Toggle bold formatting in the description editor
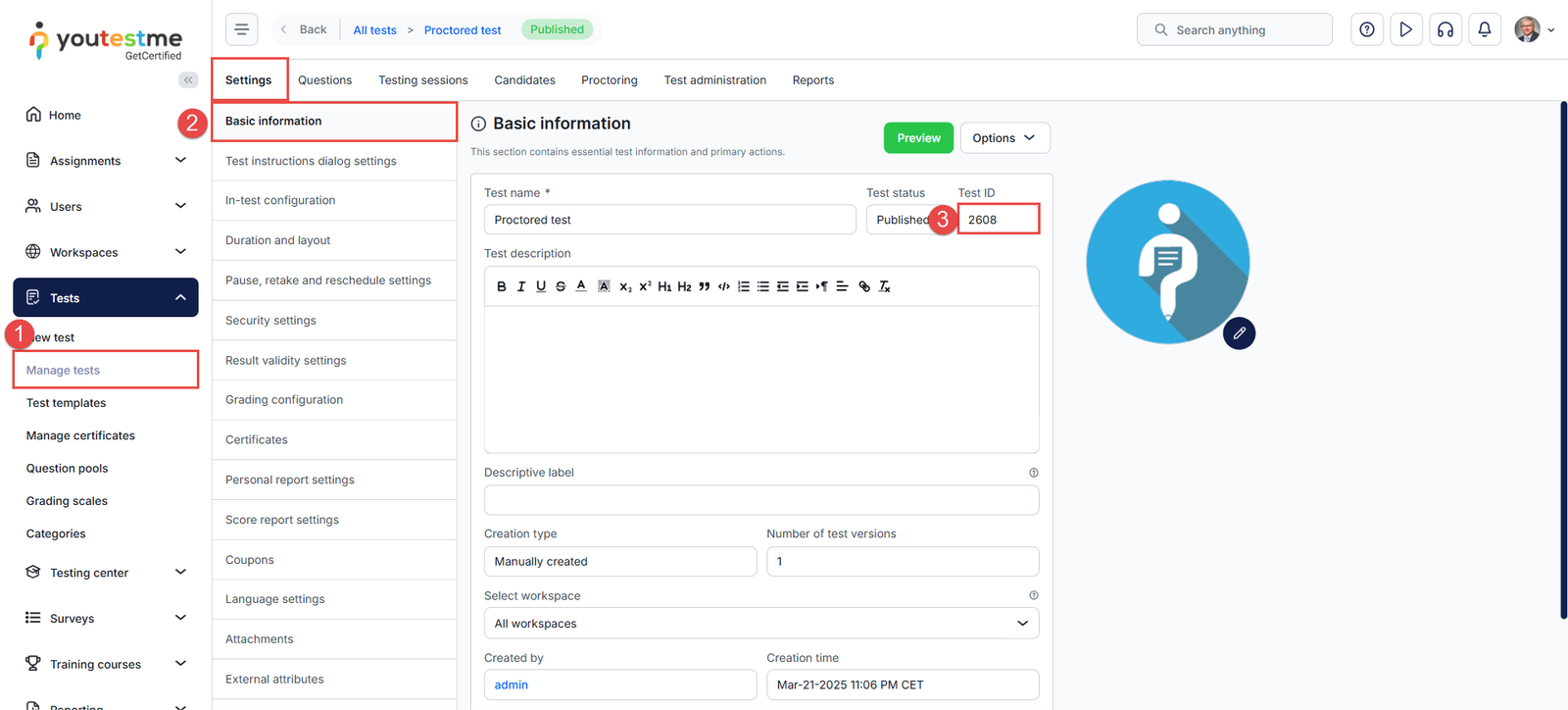The width and height of the screenshot is (1568, 710). pos(502,286)
